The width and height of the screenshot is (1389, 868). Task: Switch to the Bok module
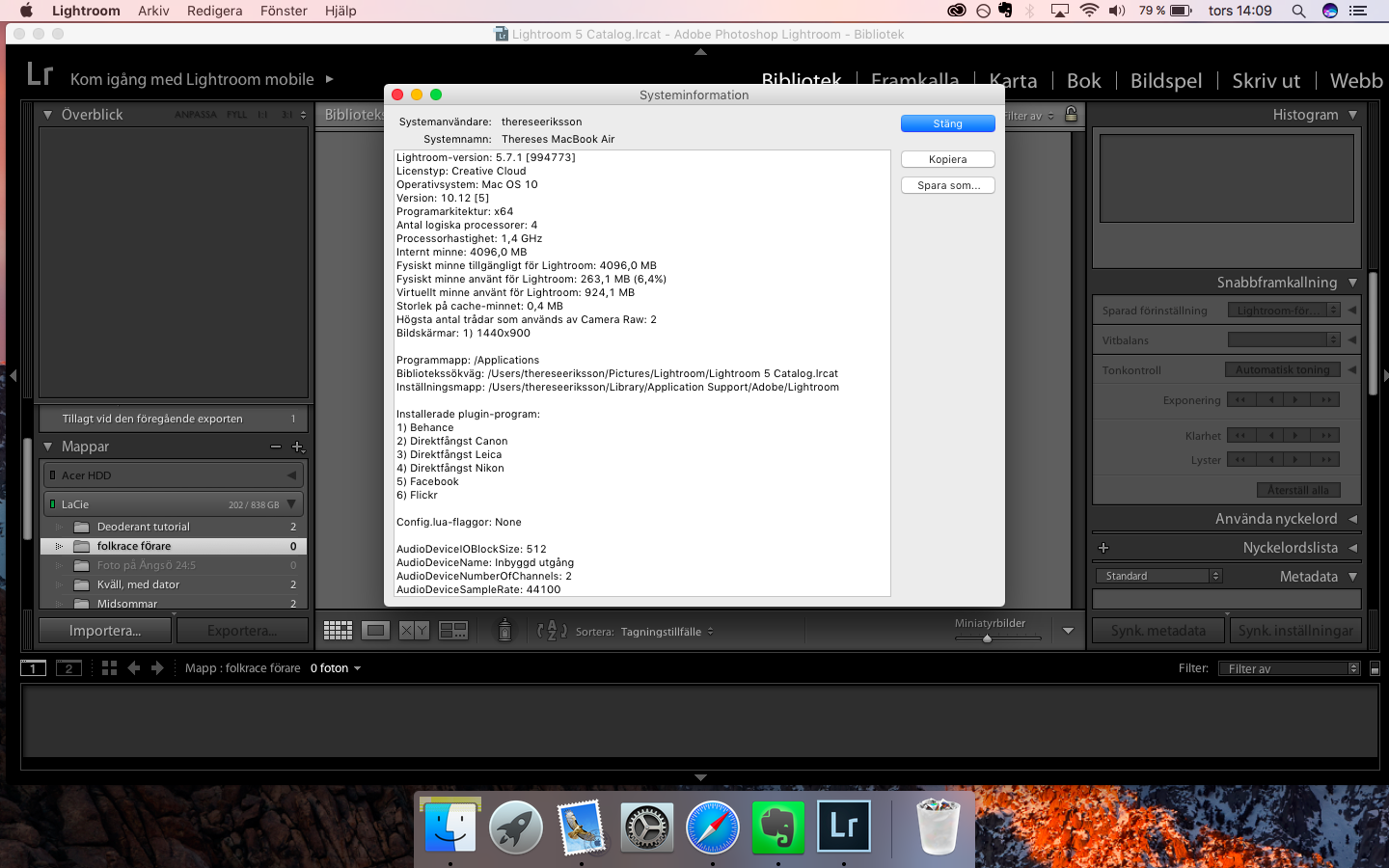coord(1084,81)
